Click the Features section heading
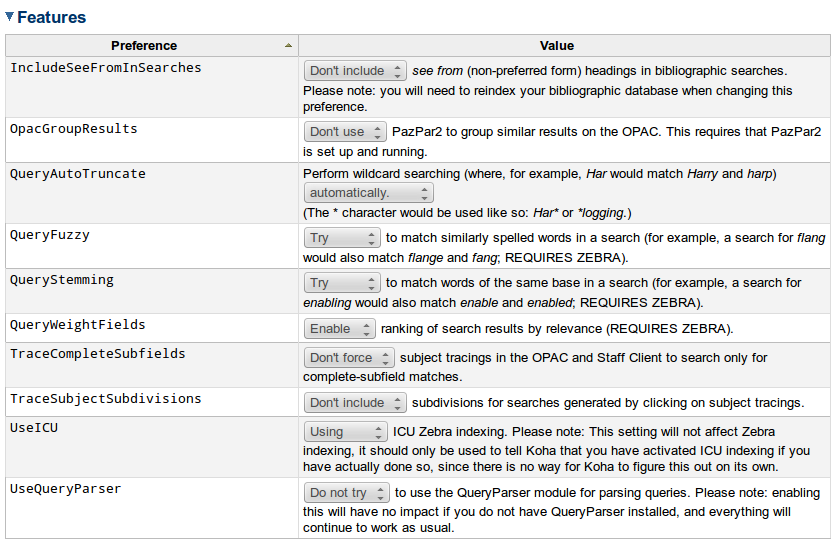 [x=51, y=17]
